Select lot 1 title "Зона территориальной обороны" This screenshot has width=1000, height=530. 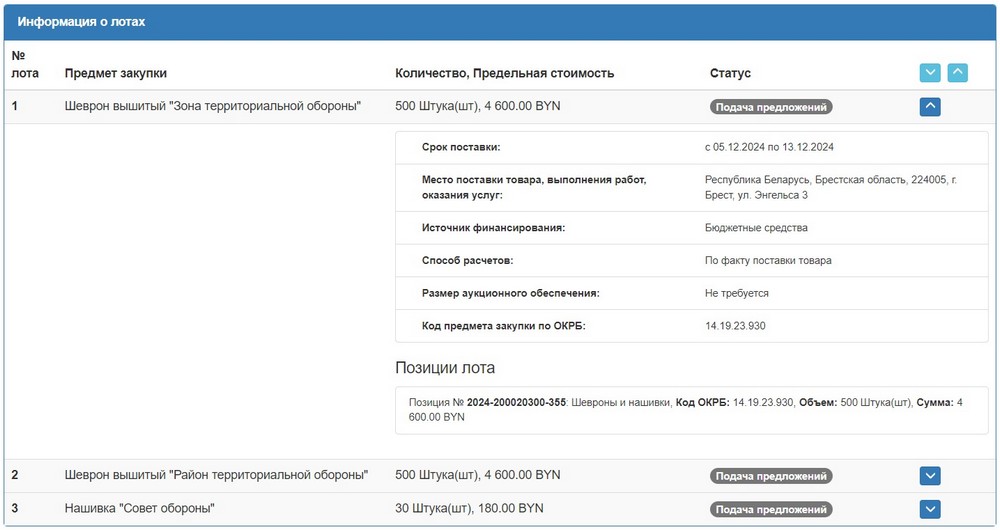[212, 106]
